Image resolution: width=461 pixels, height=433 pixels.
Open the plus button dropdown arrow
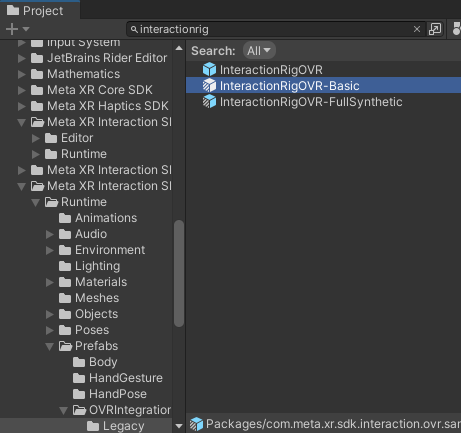click(x=26, y=29)
